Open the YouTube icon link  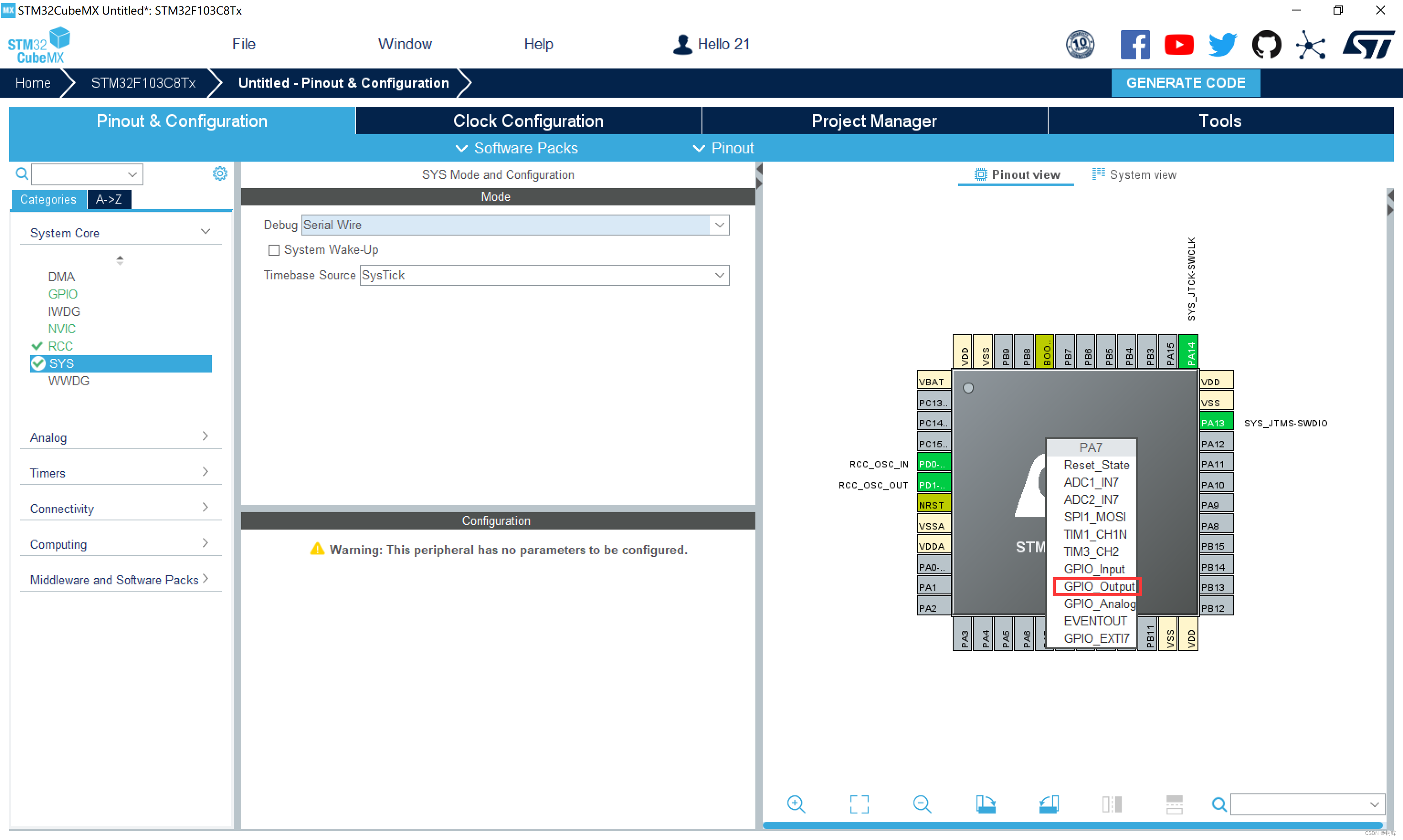click(x=1178, y=44)
